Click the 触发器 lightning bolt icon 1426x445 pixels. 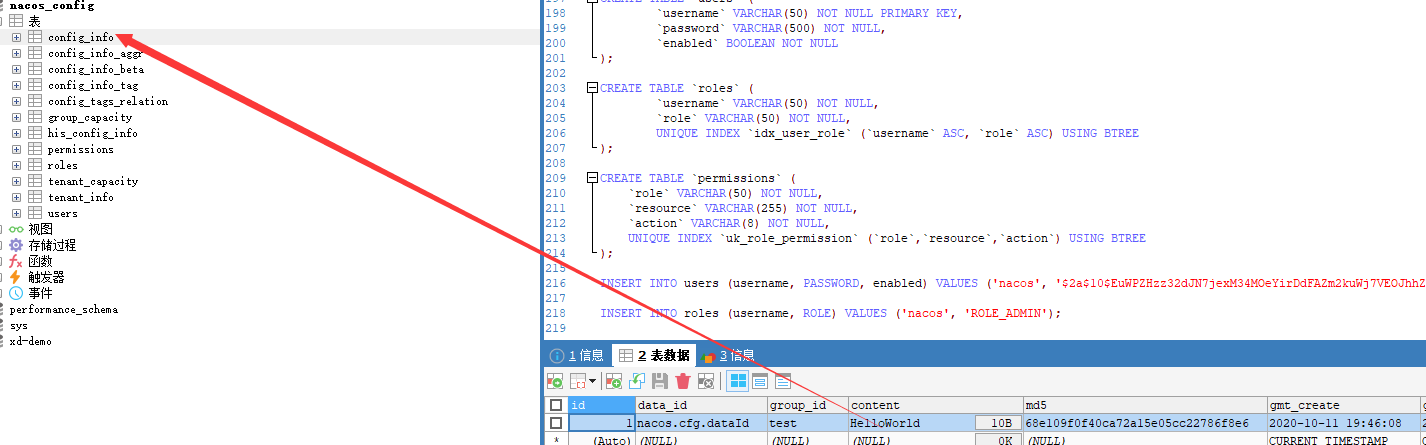click(x=16, y=277)
